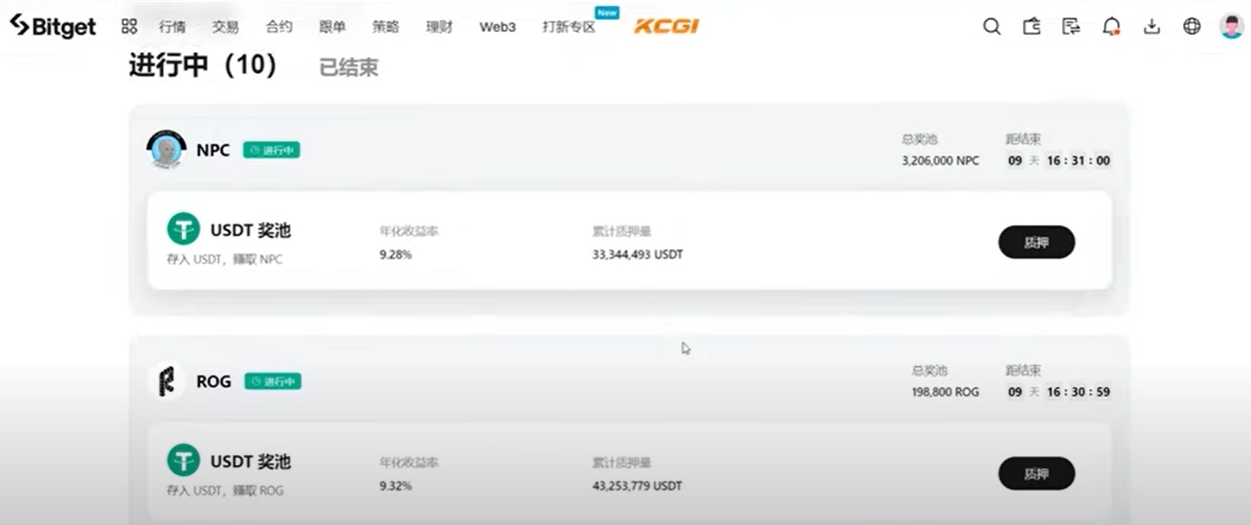Click the download app icon
The height and width of the screenshot is (525, 1251).
1152,27
